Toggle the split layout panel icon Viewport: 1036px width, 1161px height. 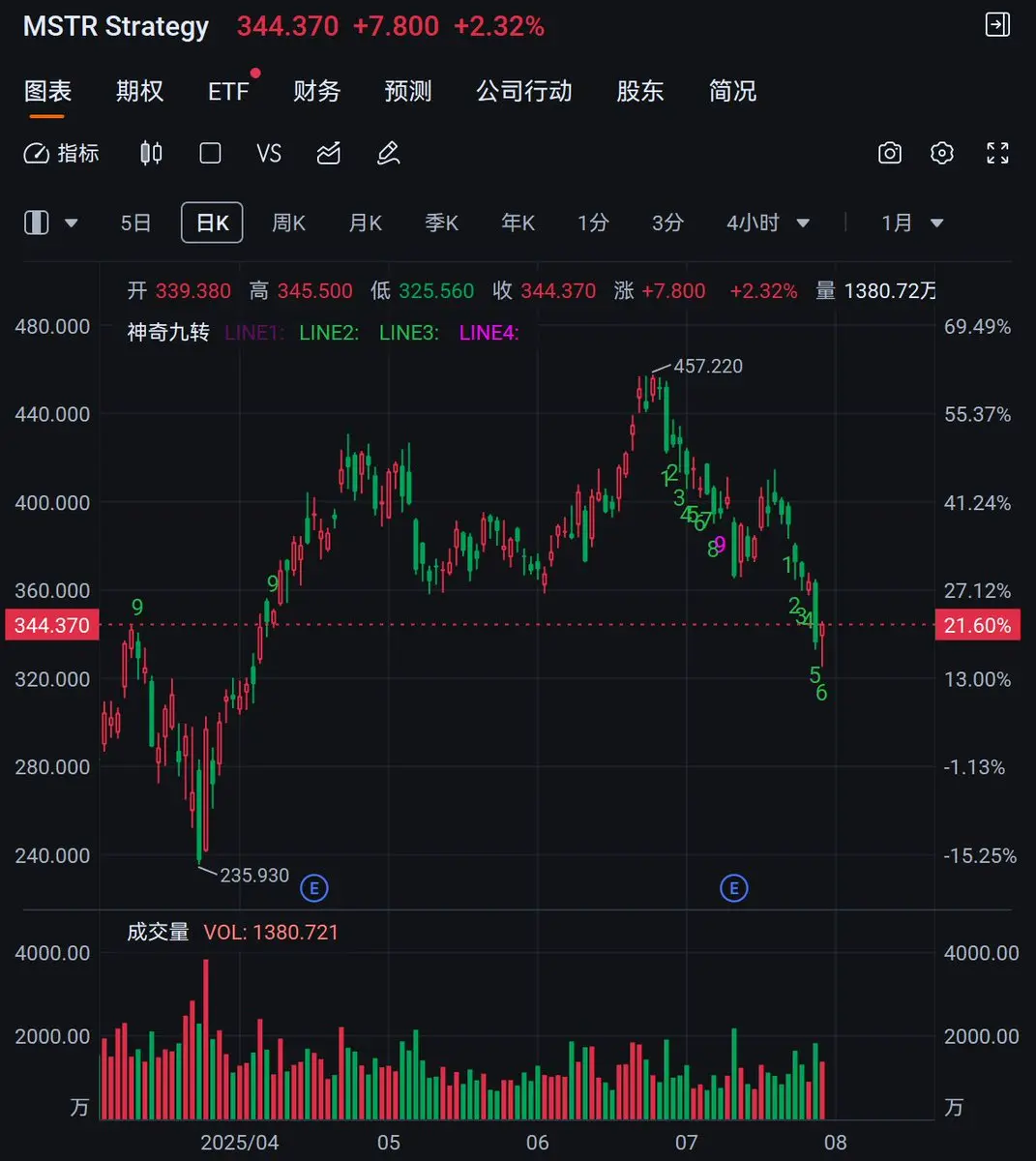pos(36,223)
